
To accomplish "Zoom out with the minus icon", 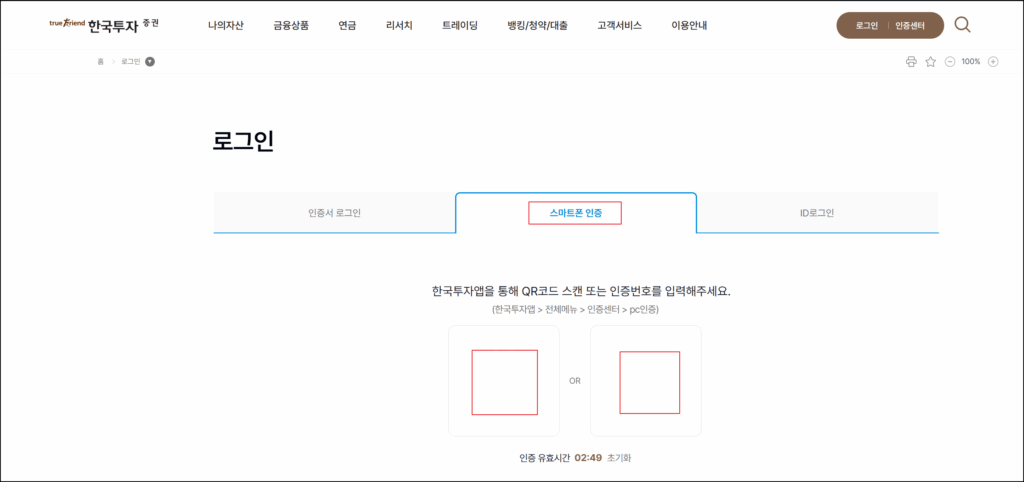I will [x=949, y=62].
